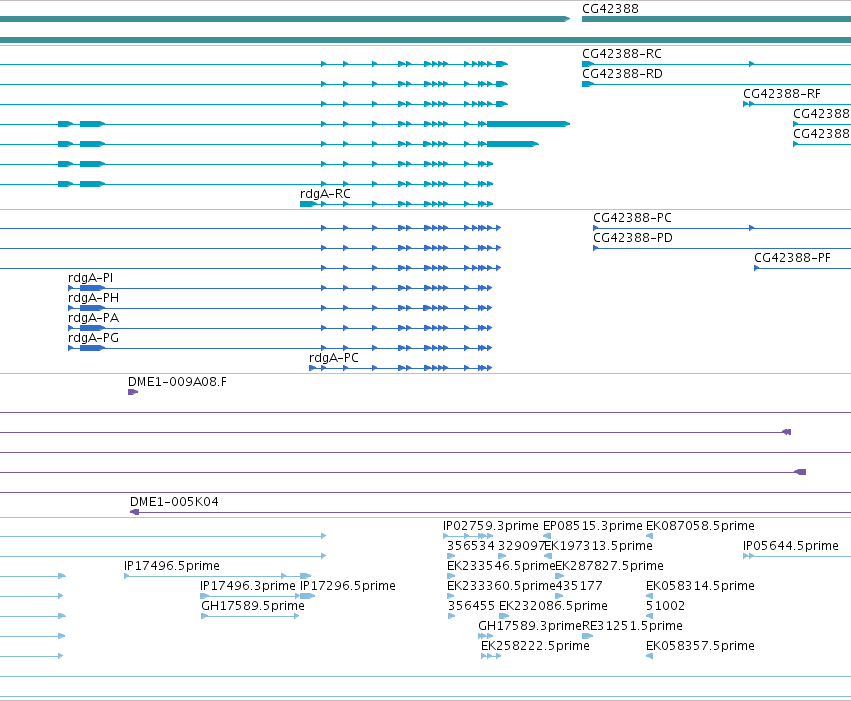
Task: Click the EK058357.5prime EST label
Action: (700, 646)
